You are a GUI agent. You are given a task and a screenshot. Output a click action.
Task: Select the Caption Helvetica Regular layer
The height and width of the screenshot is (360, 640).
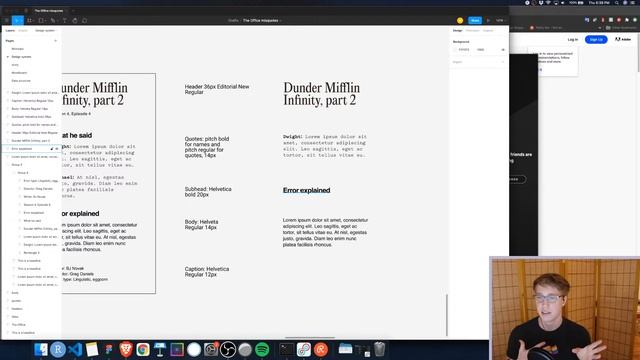click(32, 101)
